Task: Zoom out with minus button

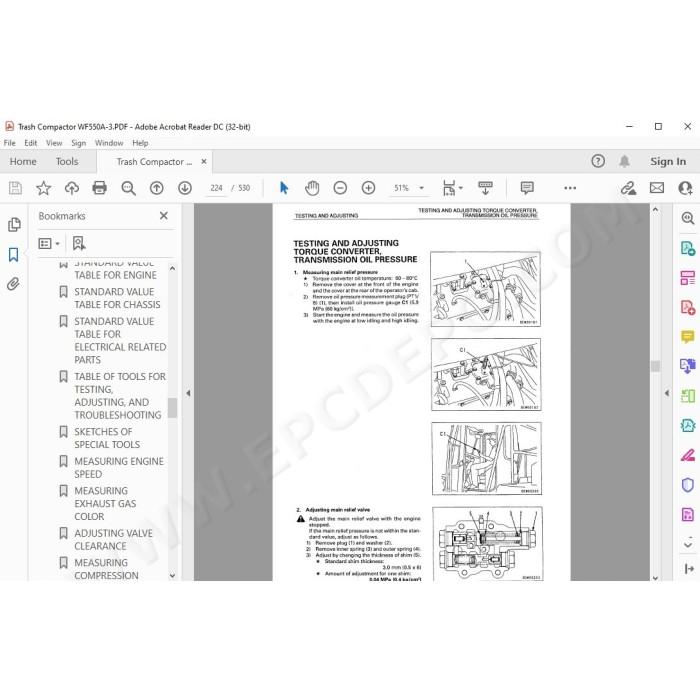Action: coord(340,188)
